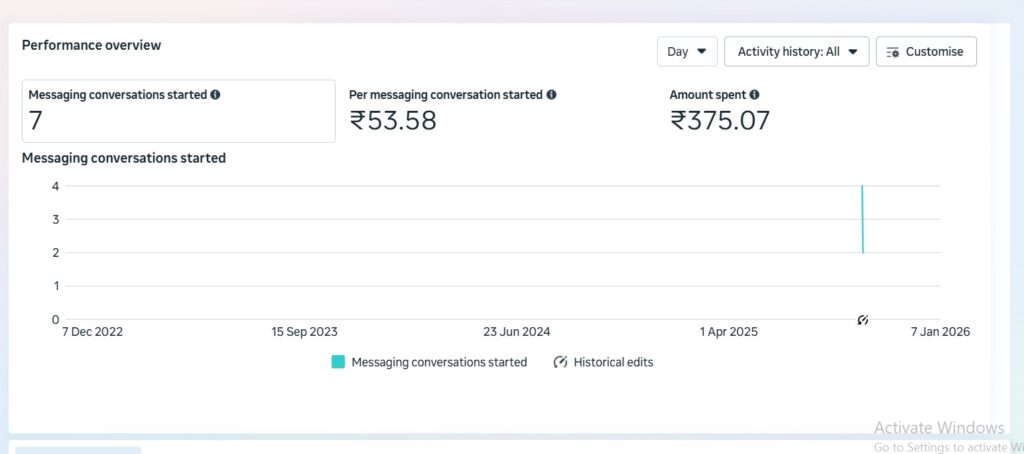Click info icon next to Per messaging conversation started
This screenshot has width=1024, height=454.
551,95
